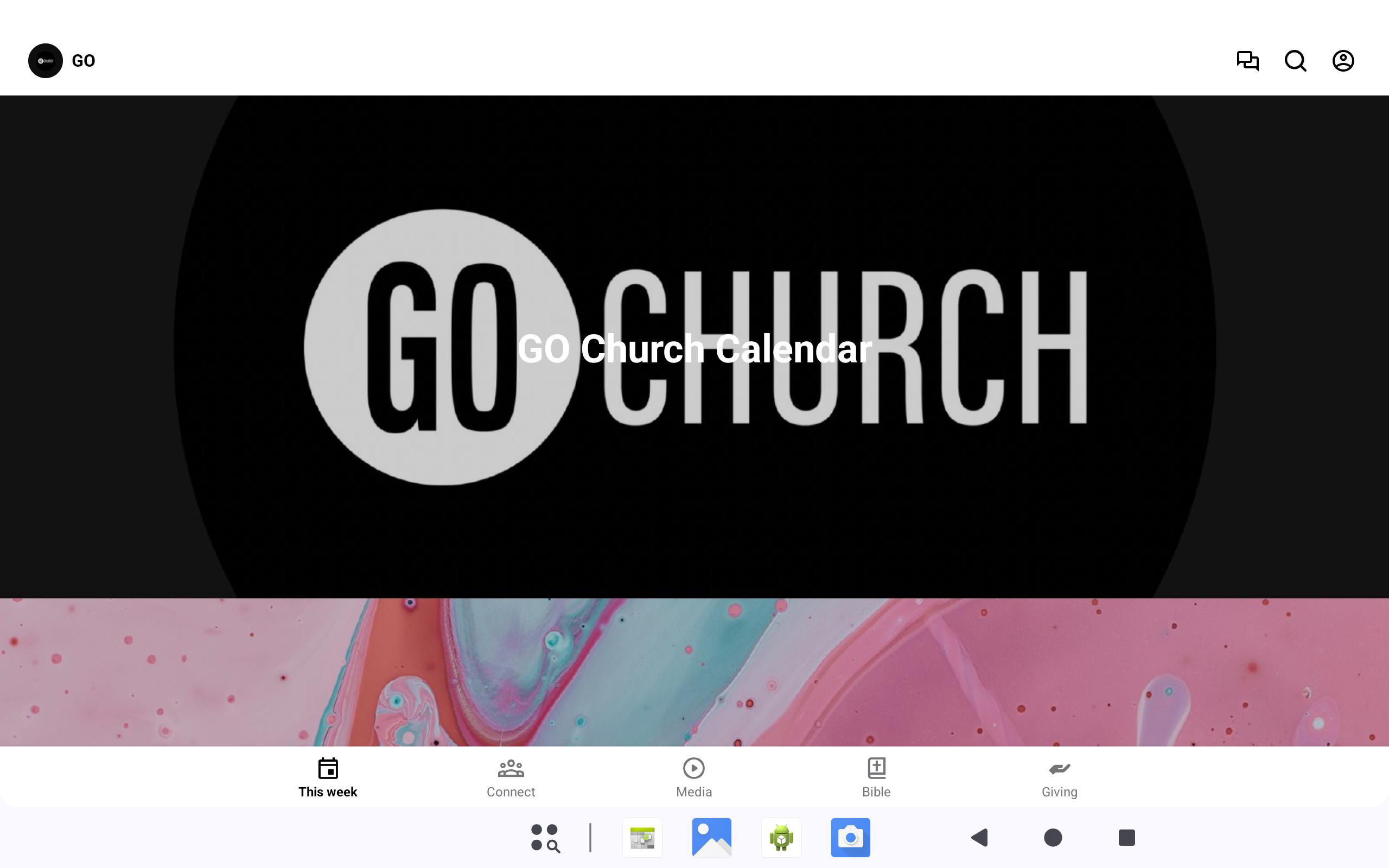Select the This week tab
Viewport: 1389px width, 868px height.
328,778
